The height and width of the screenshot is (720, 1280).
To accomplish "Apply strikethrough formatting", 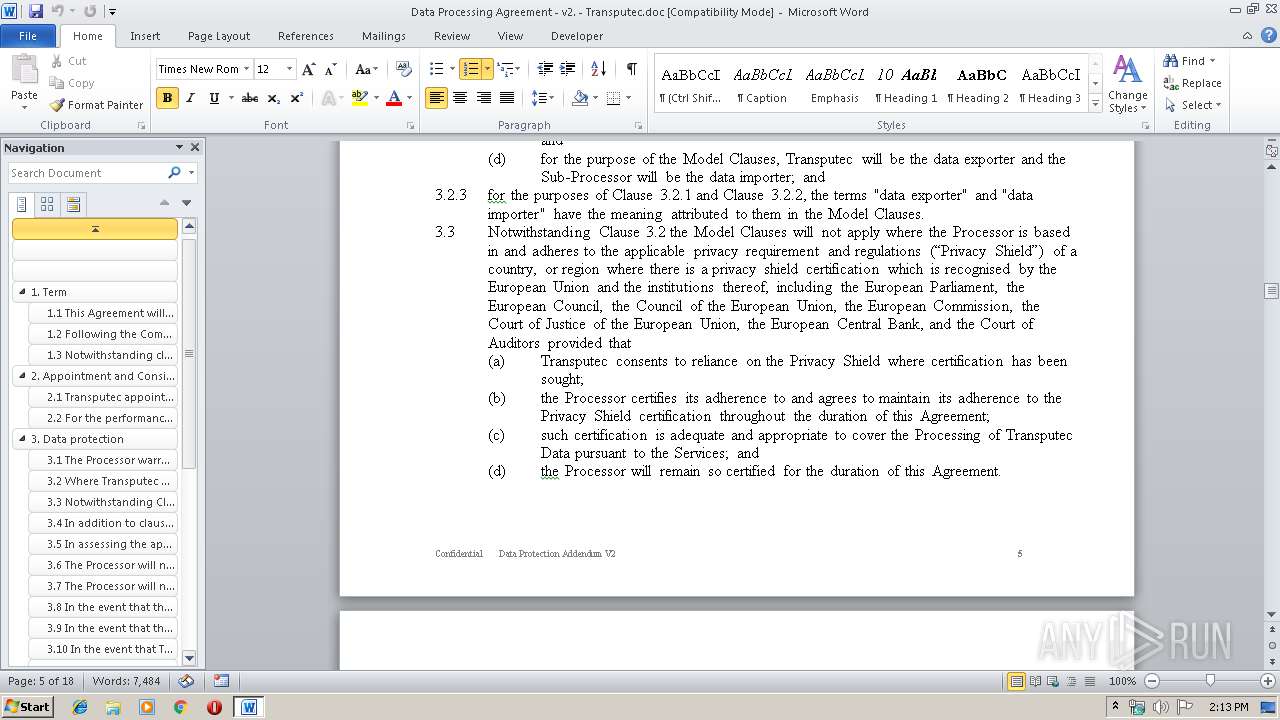I will coord(250,98).
